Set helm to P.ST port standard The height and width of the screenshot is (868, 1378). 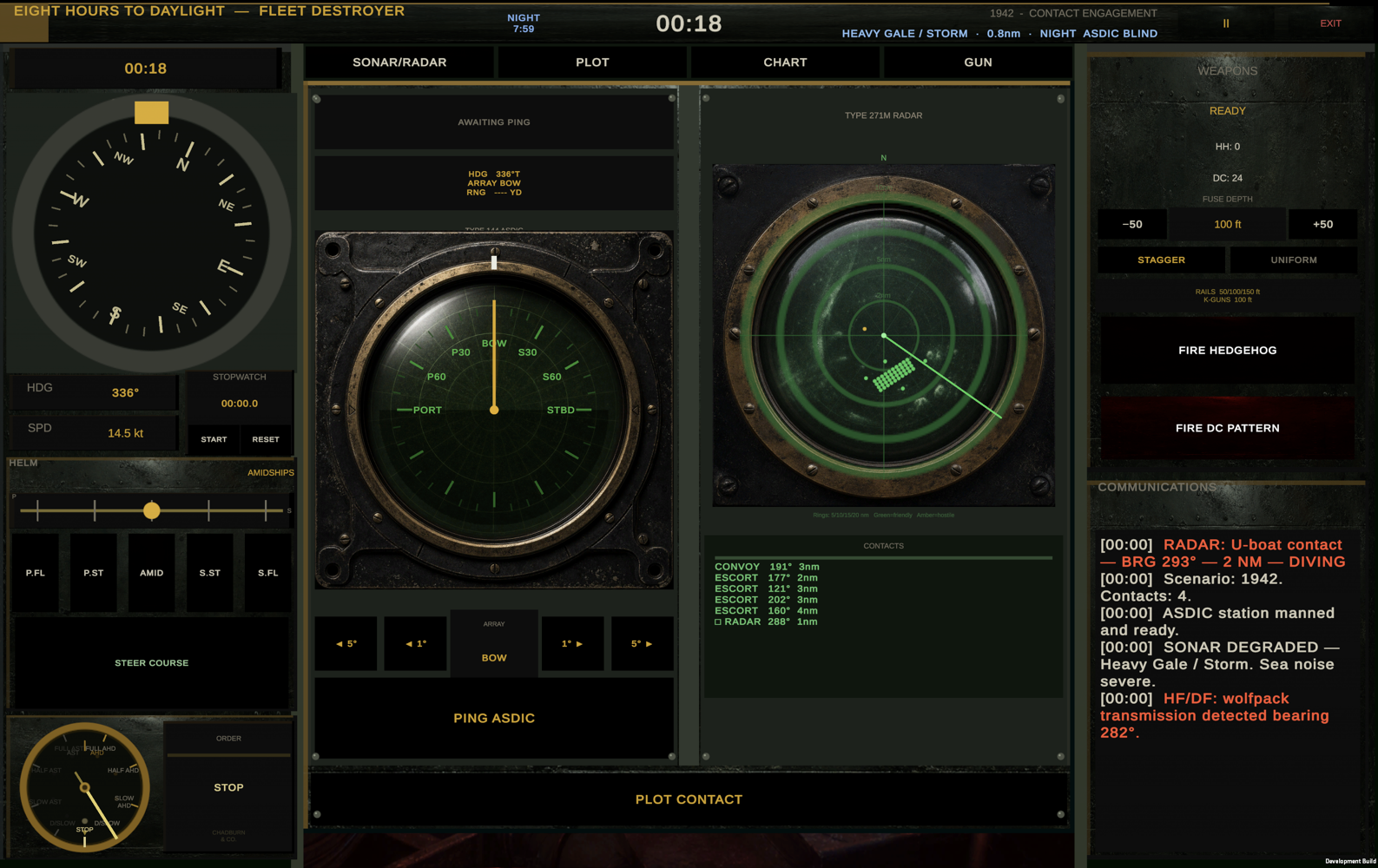[x=94, y=573]
